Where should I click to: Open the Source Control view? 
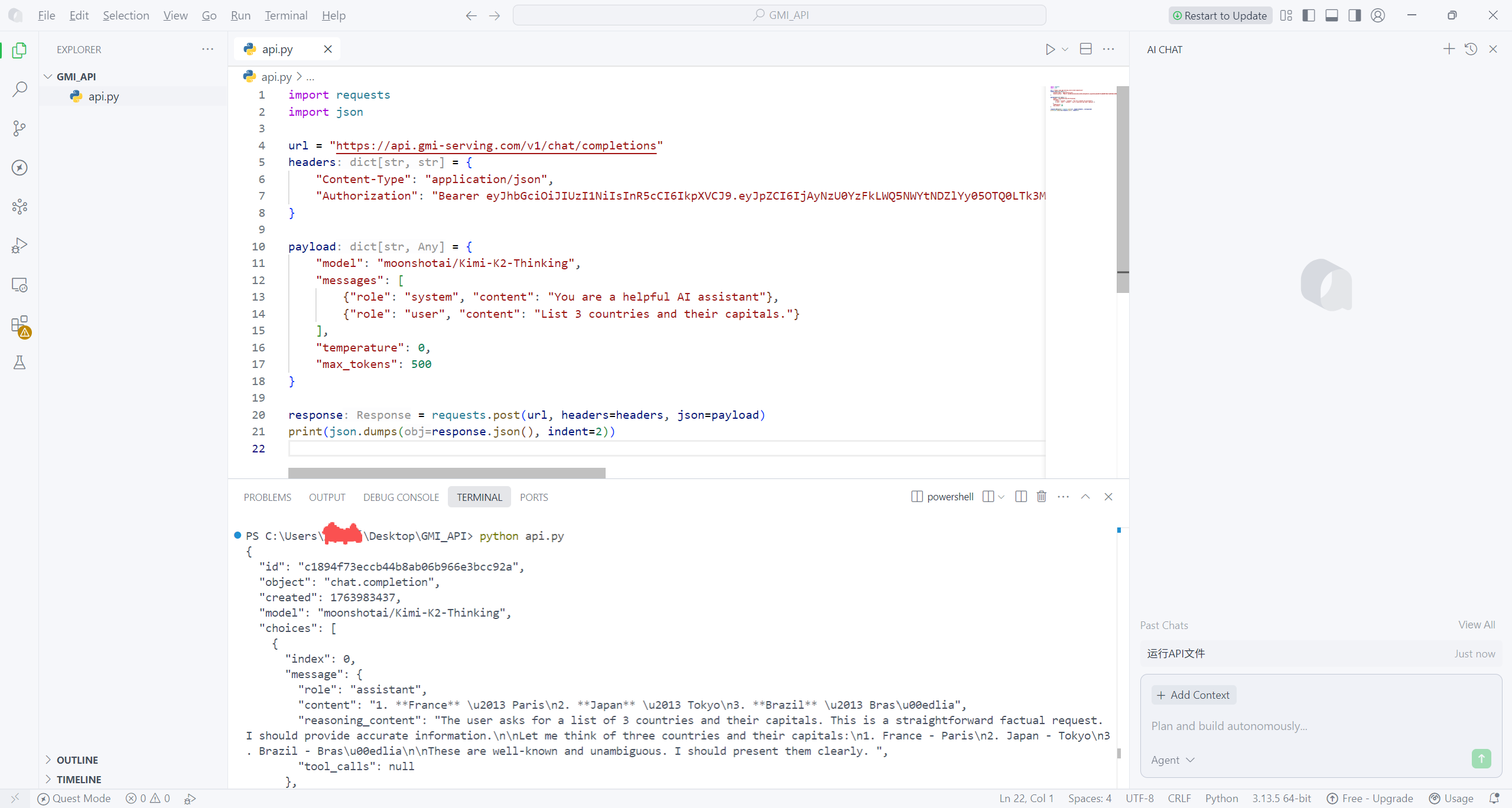[19, 128]
